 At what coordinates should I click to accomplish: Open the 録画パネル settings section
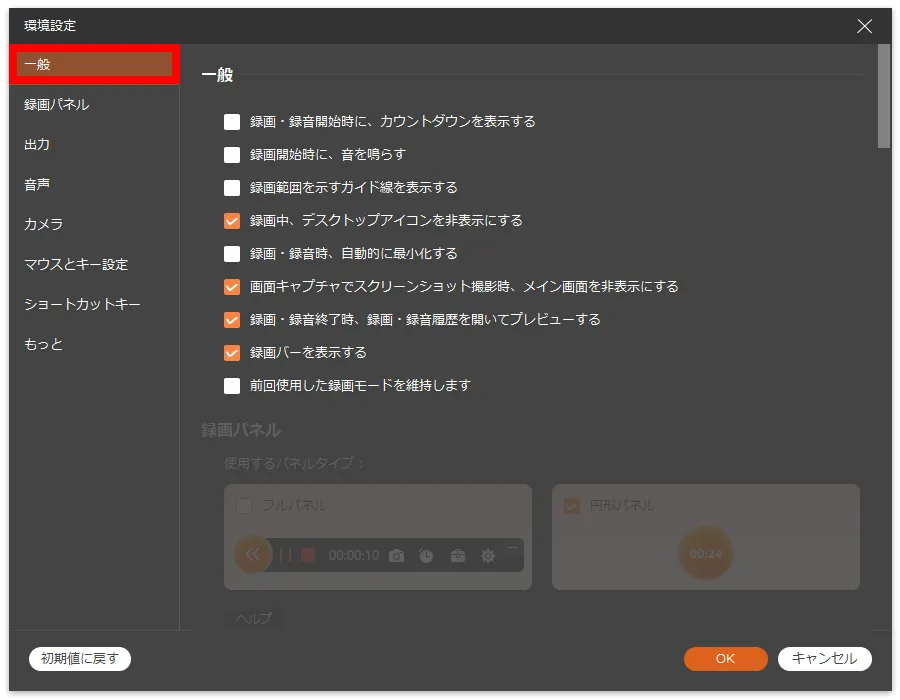point(57,104)
